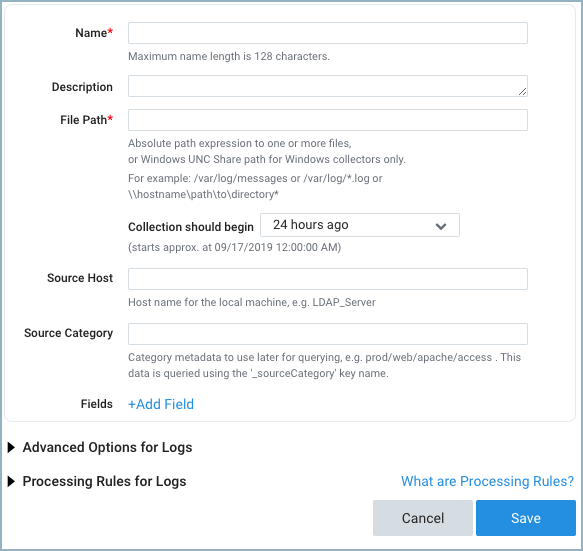The width and height of the screenshot is (583, 551).
Task: Click the File Path input field
Action: click(328, 120)
